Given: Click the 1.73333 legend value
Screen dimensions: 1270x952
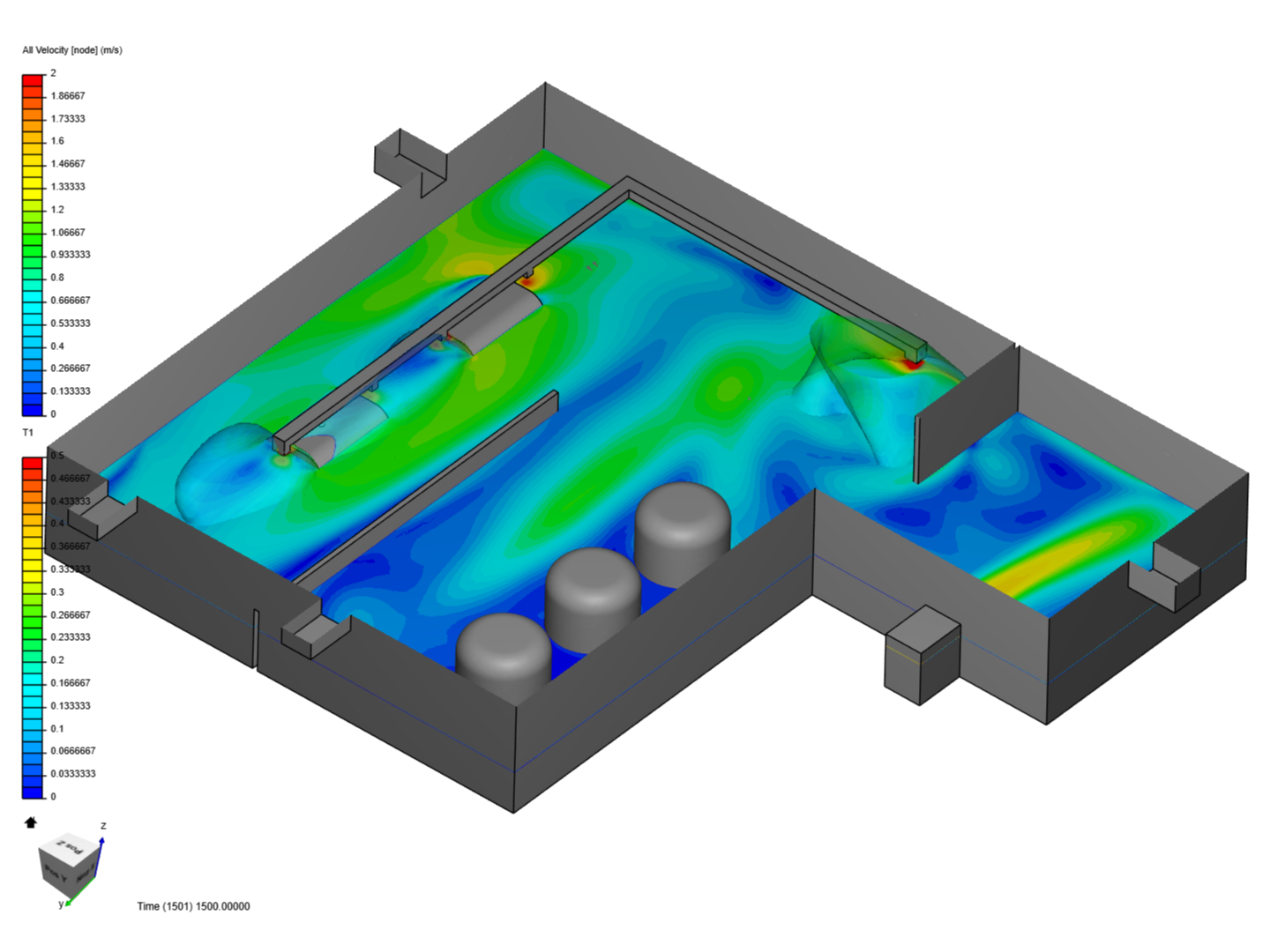Looking at the screenshot, I should [68, 119].
